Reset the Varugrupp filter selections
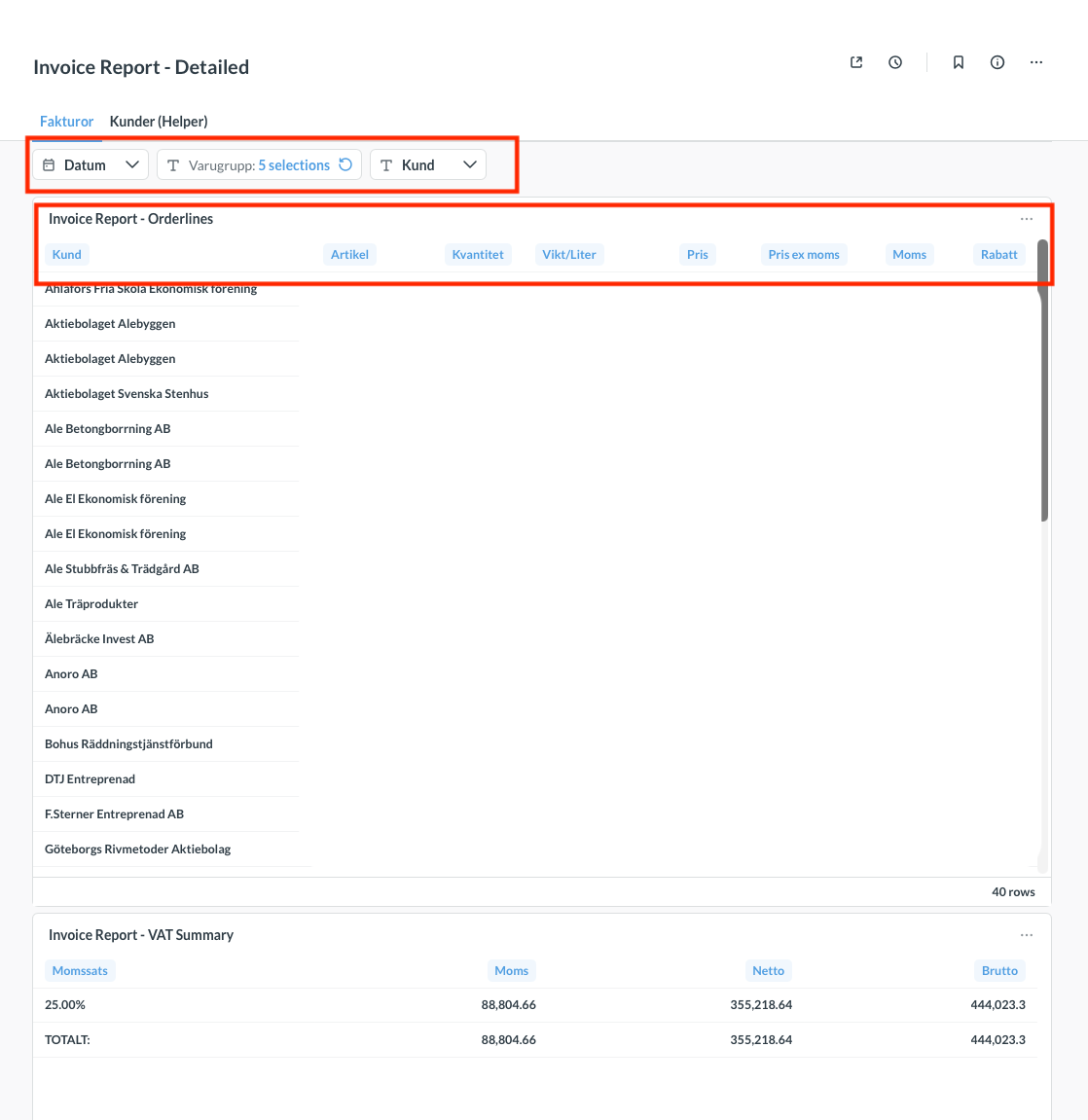This screenshot has height=1120, width=1088. (x=345, y=165)
